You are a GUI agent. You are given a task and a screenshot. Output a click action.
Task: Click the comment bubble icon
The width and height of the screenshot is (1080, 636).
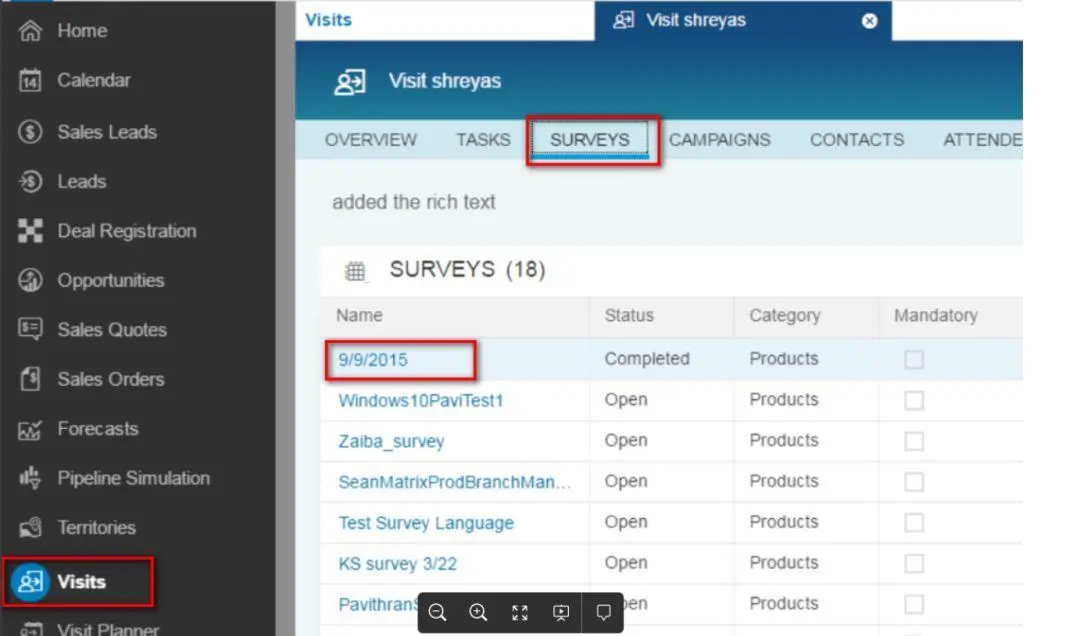point(603,613)
